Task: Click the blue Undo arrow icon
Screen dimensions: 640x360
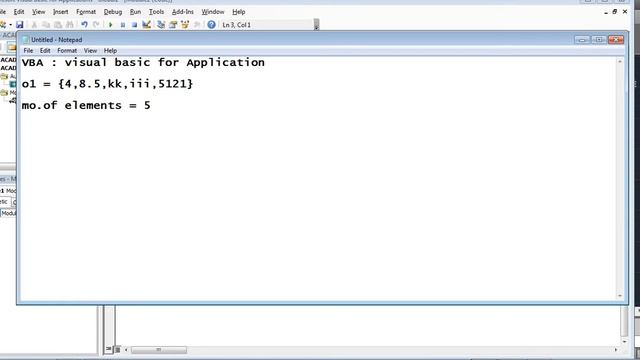Action: [84, 25]
